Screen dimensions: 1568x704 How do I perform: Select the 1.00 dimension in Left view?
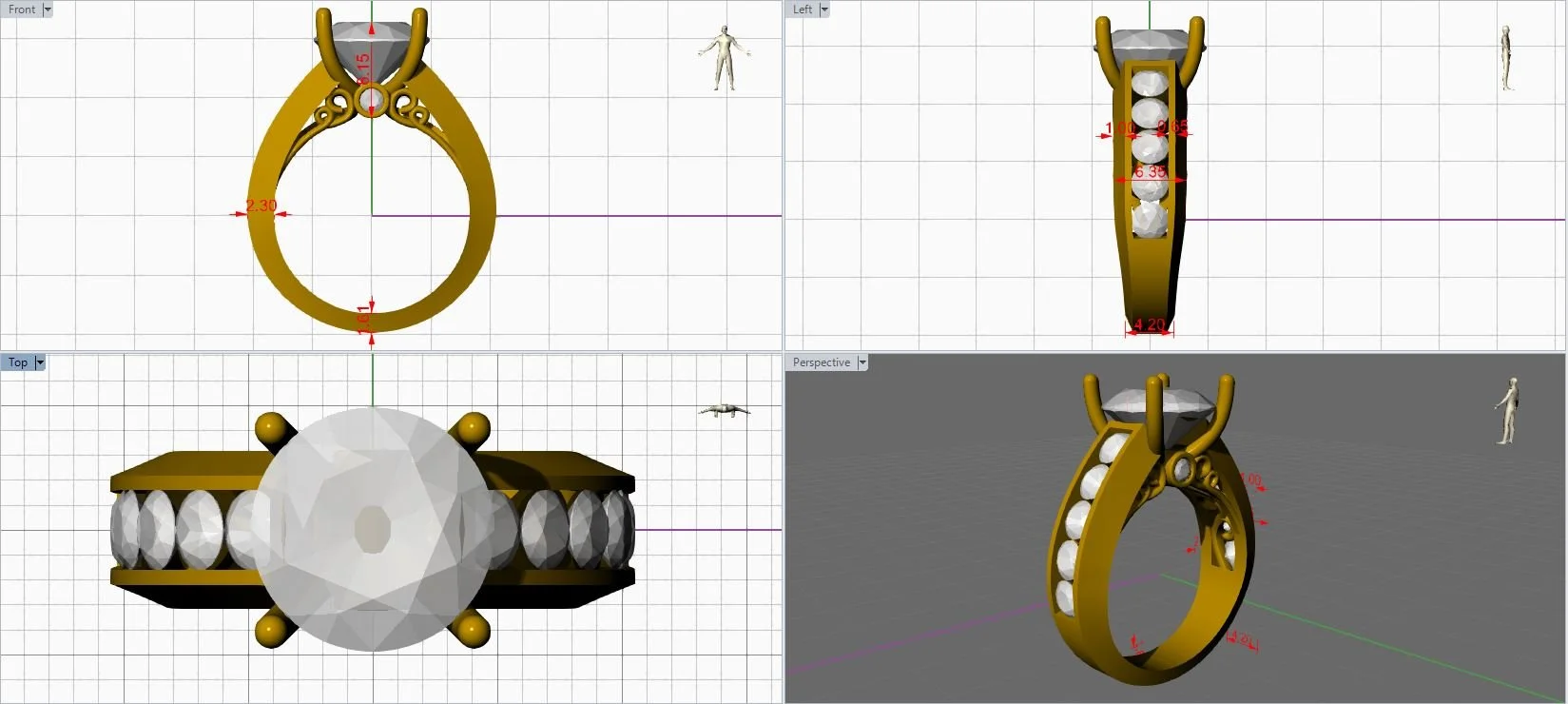tap(1120, 127)
